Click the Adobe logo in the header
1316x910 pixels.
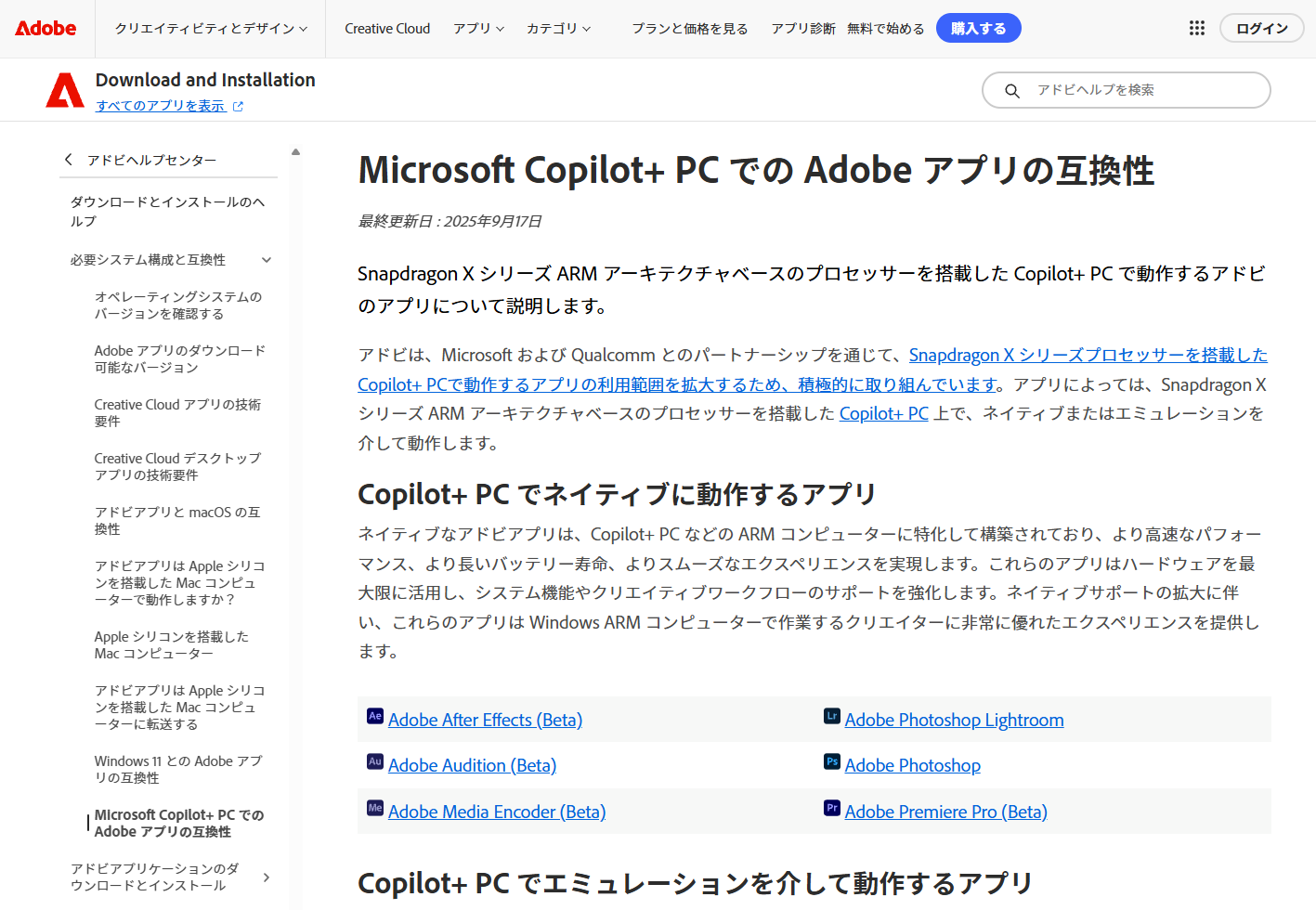tap(46, 29)
